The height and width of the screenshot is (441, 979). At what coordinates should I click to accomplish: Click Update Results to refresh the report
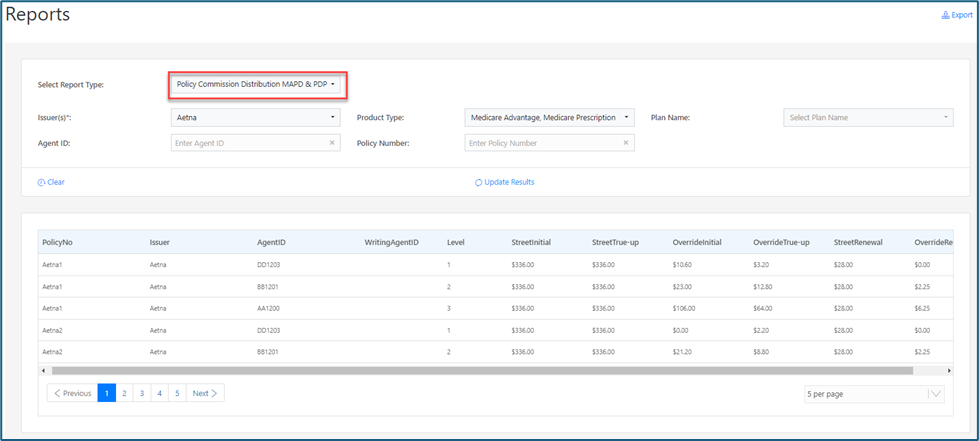coord(504,182)
